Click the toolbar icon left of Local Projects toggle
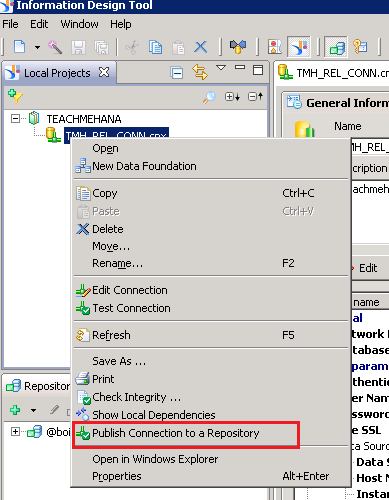This screenshot has width=389, height=500. tap(275, 46)
